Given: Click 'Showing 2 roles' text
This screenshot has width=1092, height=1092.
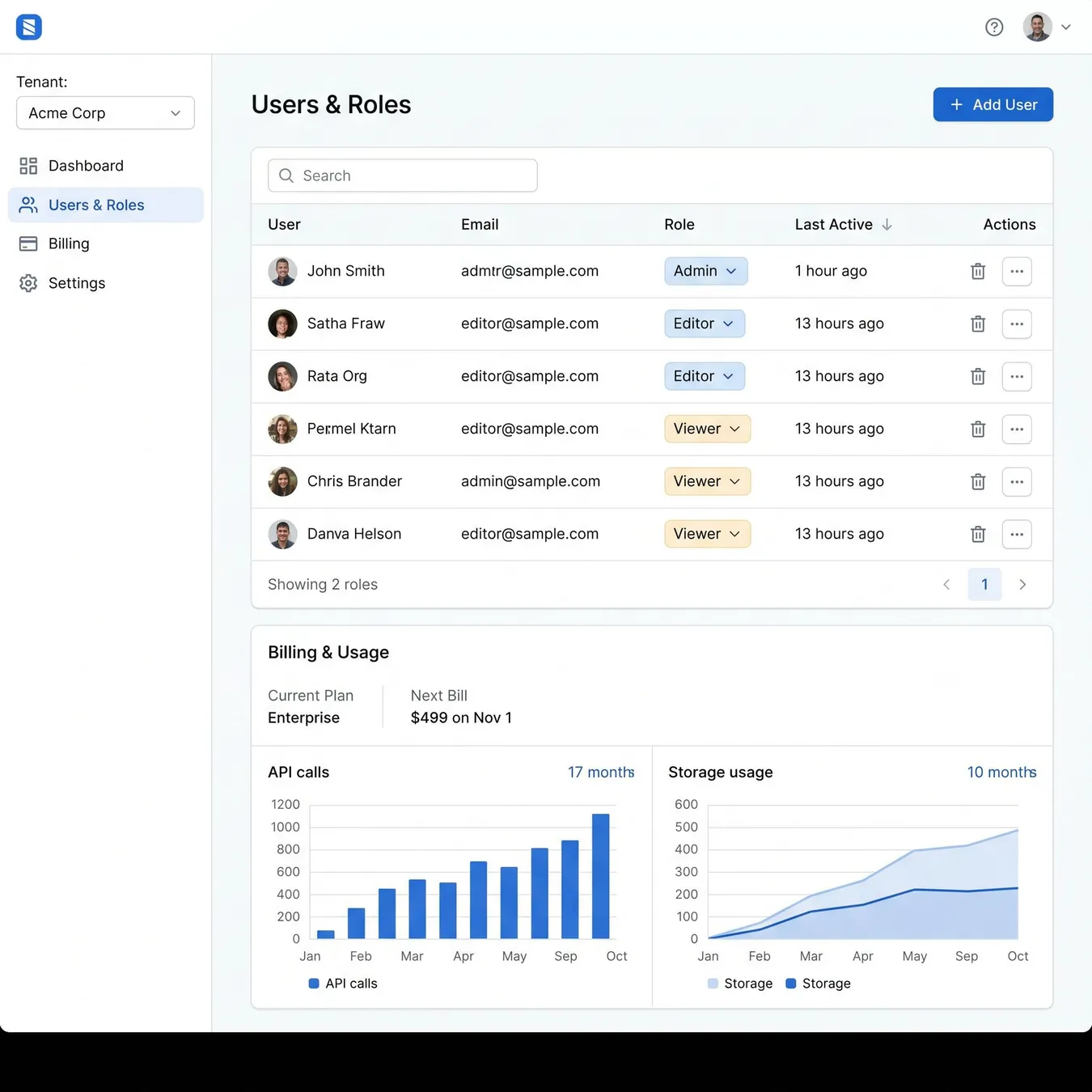Looking at the screenshot, I should point(323,584).
